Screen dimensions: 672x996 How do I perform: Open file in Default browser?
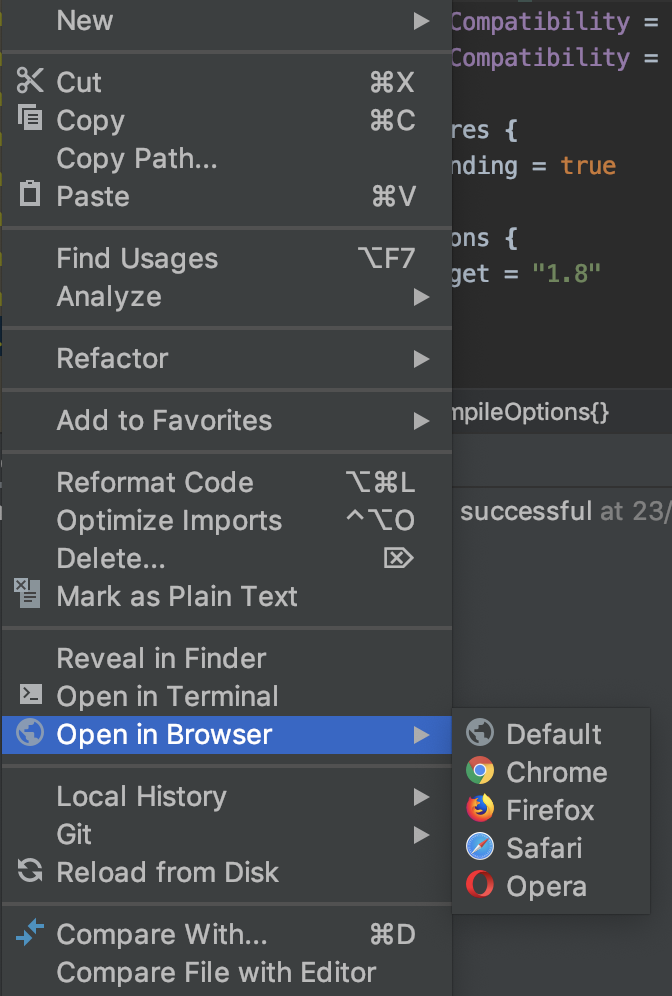point(553,734)
